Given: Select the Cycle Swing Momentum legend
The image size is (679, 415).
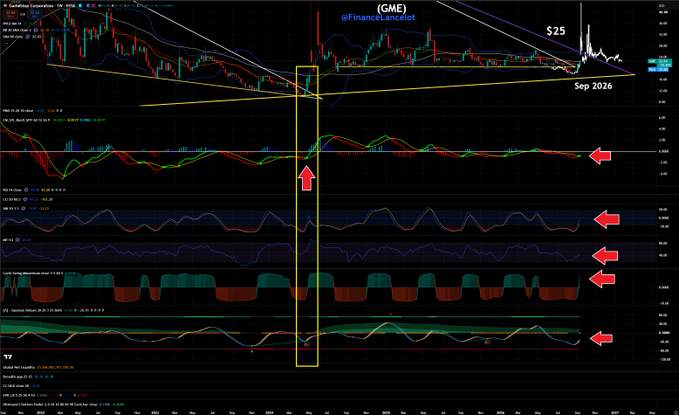Looking at the screenshot, I should tap(33, 273).
